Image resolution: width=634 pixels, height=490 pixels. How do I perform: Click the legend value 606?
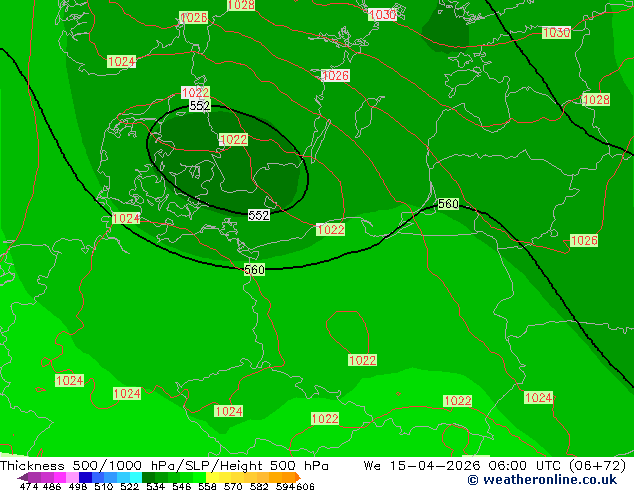305,486
